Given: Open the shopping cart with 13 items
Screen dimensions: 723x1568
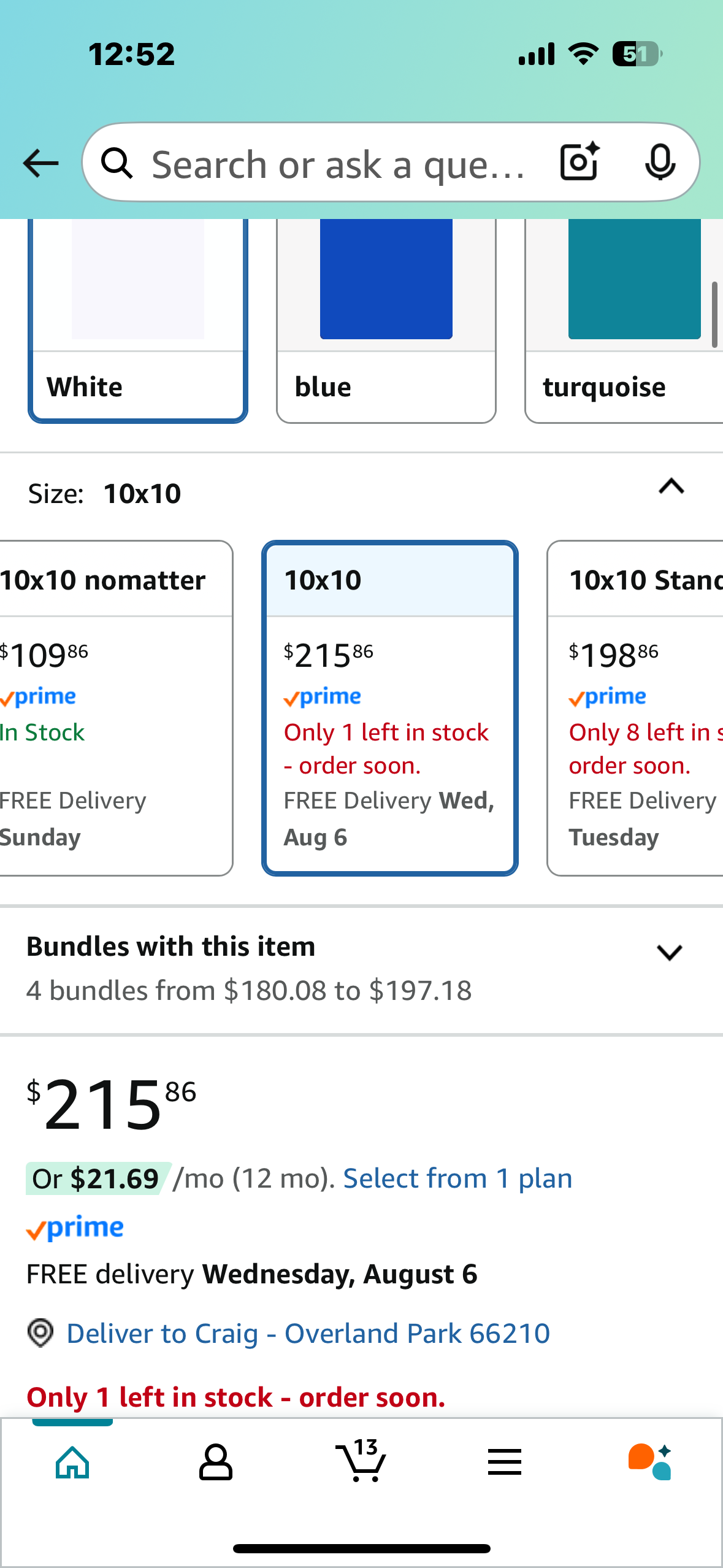Looking at the screenshot, I should coord(361,1460).
